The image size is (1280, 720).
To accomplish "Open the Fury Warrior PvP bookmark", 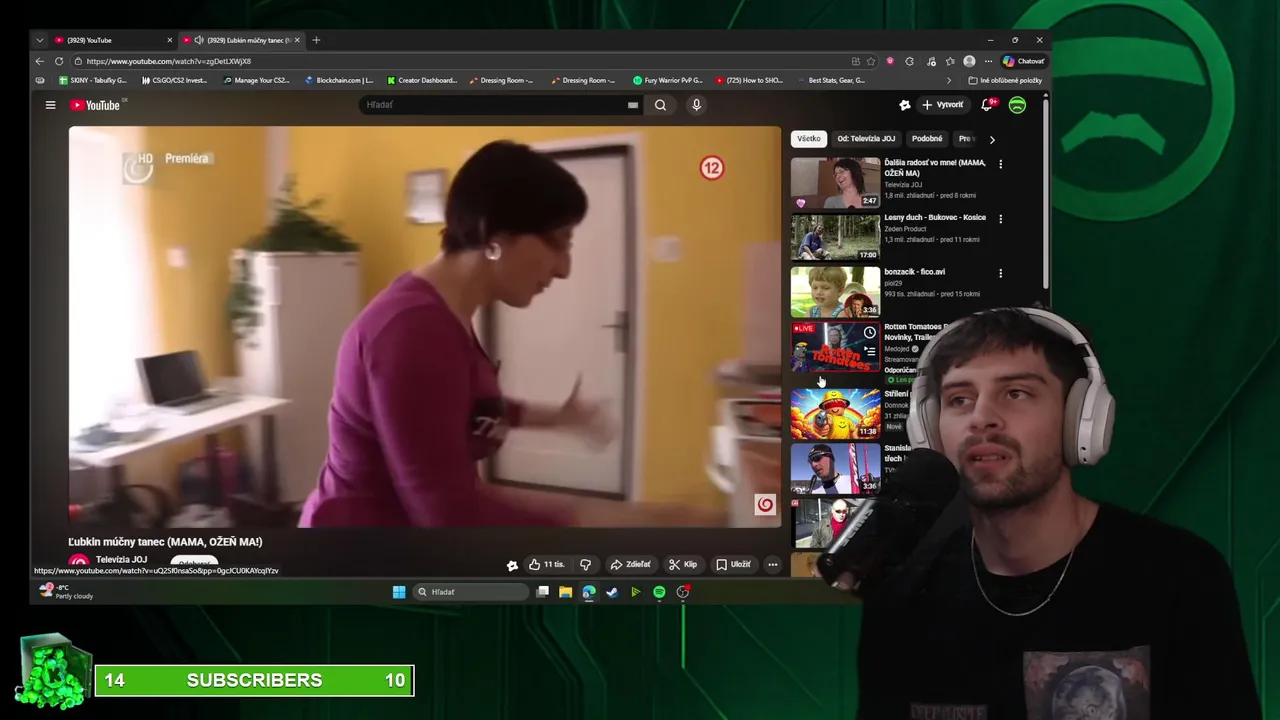I will 668,80.
